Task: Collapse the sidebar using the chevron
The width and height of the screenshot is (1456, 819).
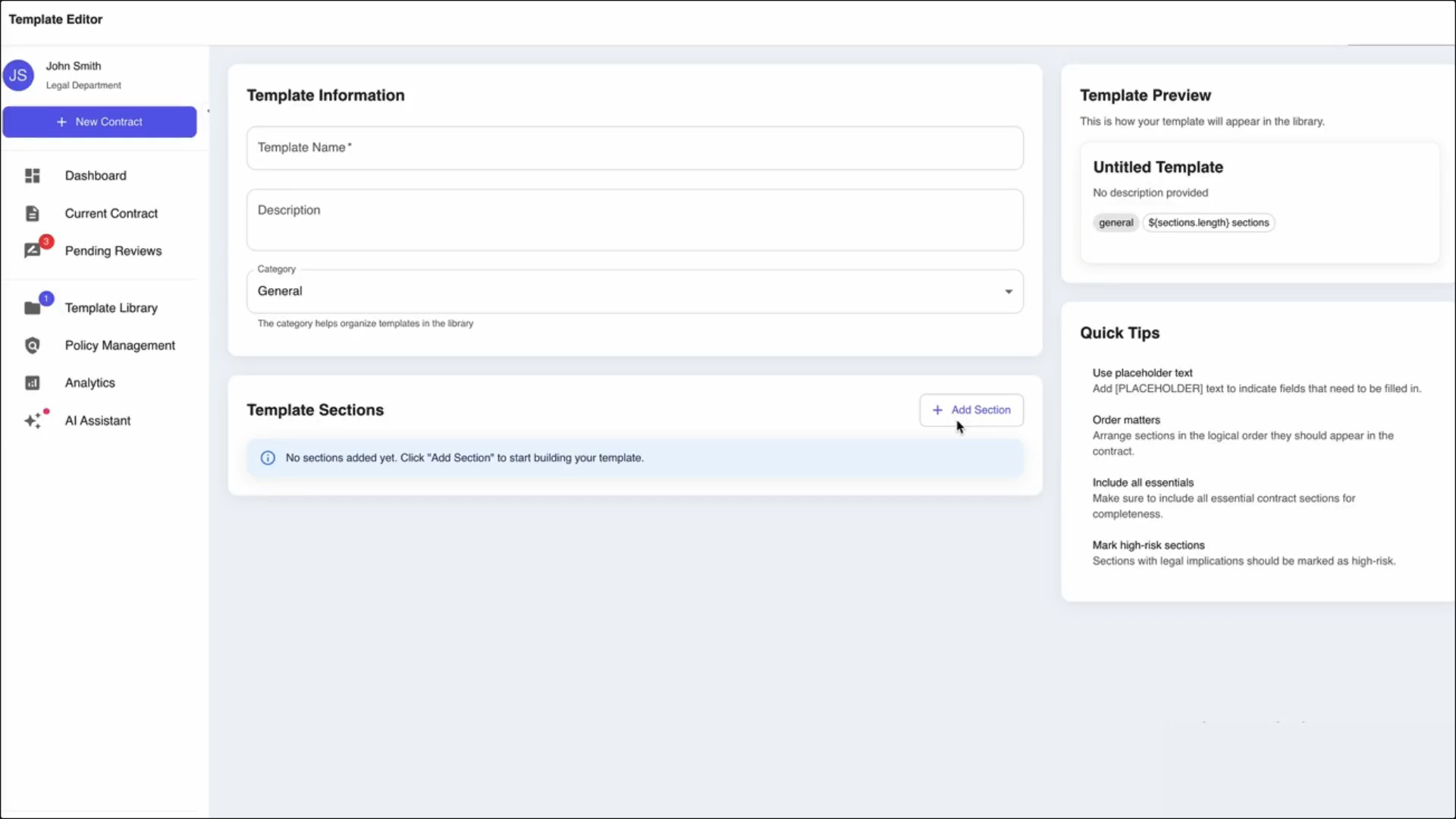Action: (208, 111)
